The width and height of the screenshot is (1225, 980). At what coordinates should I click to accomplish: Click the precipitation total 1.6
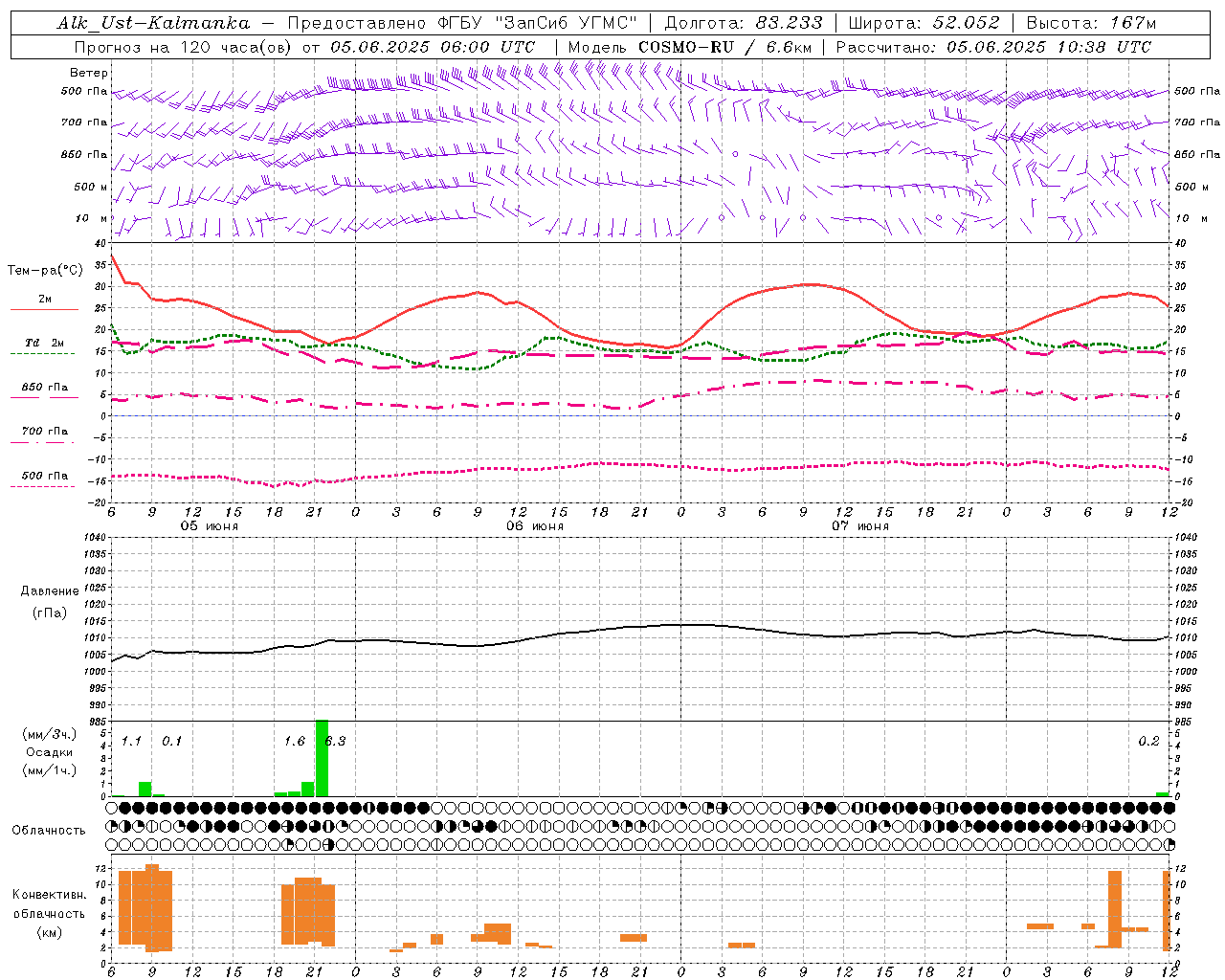pos(295,742)
